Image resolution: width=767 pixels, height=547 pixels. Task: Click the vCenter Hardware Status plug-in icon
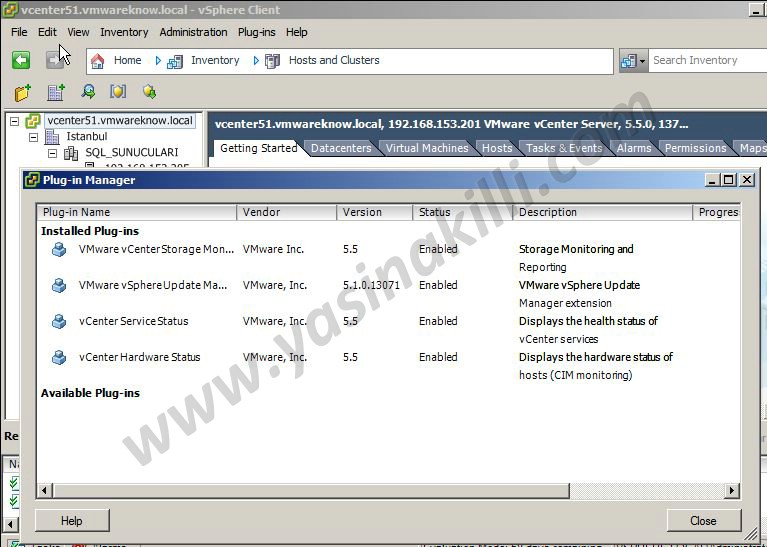[59, 358]
